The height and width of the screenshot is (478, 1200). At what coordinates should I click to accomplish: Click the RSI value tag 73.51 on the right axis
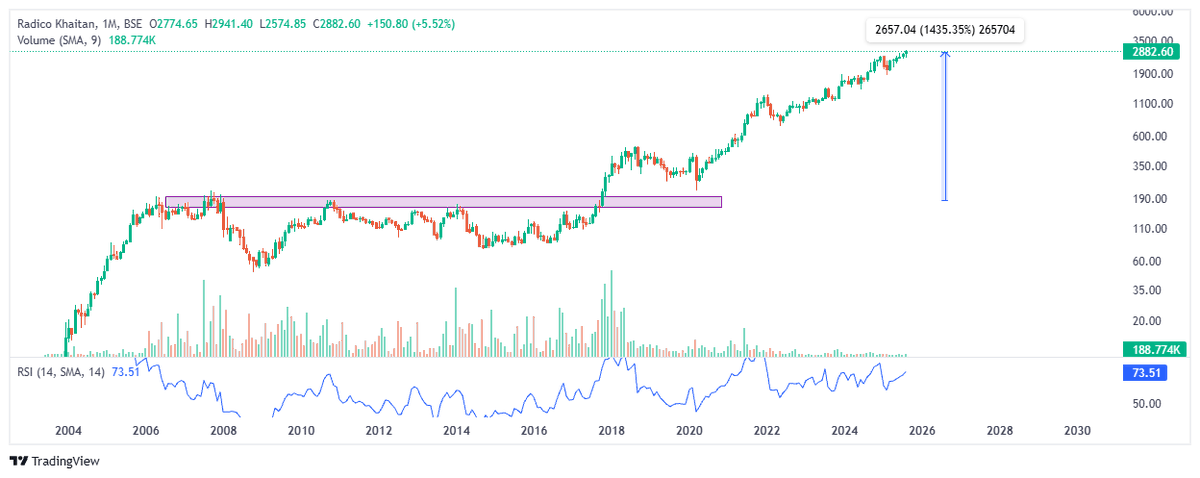tap(1147, 374)
